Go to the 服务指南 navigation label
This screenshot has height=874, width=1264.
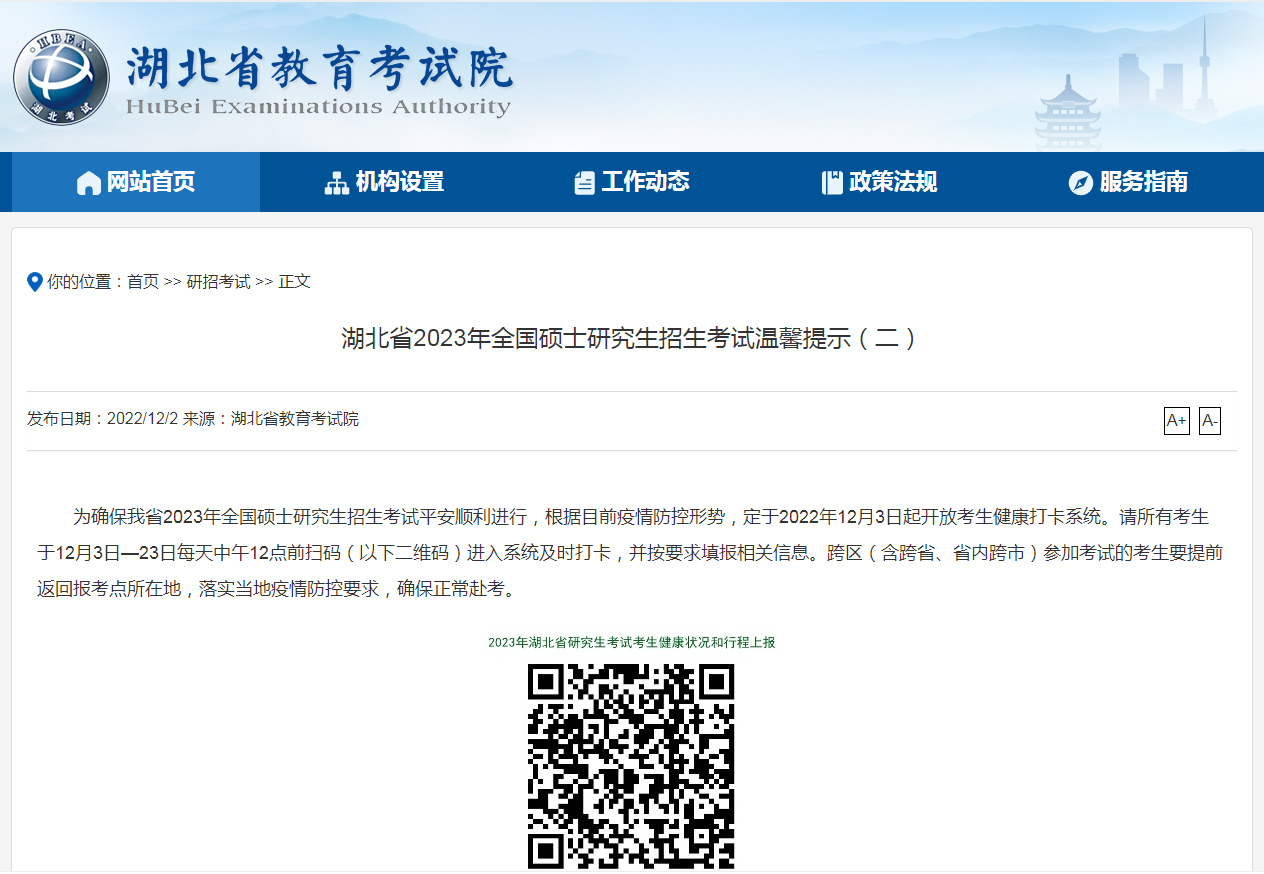[1143, 182]
